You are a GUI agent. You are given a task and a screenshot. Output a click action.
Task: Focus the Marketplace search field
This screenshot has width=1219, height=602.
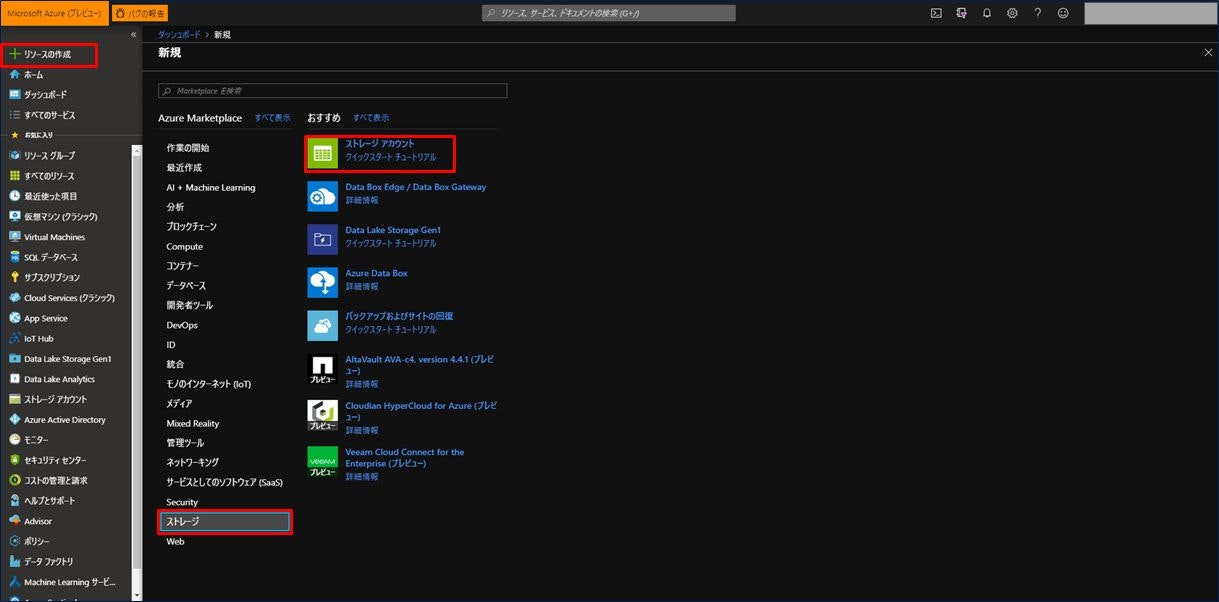click(x=332, y=90)
